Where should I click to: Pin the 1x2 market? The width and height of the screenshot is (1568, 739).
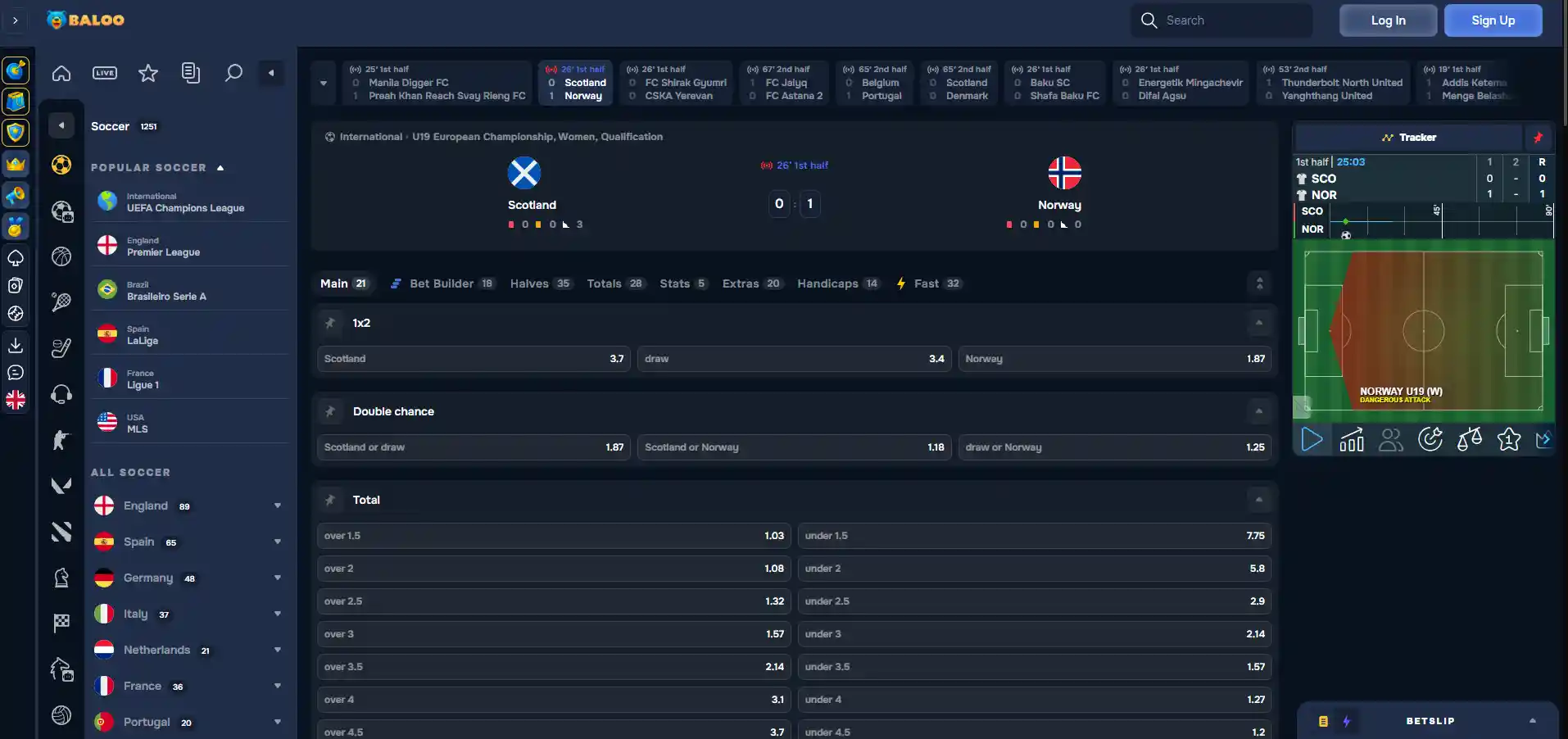(330, 323)
